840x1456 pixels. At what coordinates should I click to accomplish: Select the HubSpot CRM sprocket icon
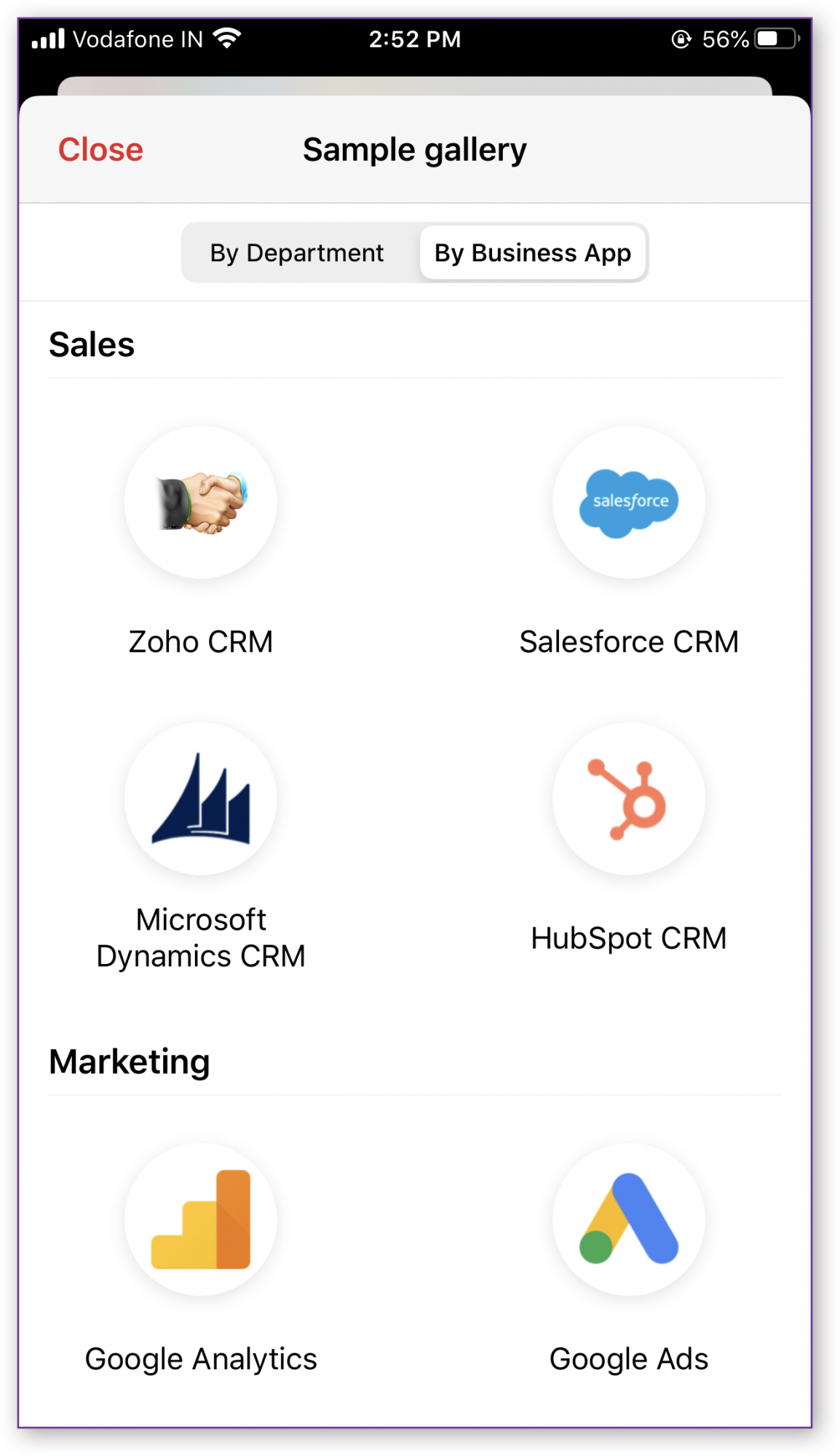pos(630,799)
